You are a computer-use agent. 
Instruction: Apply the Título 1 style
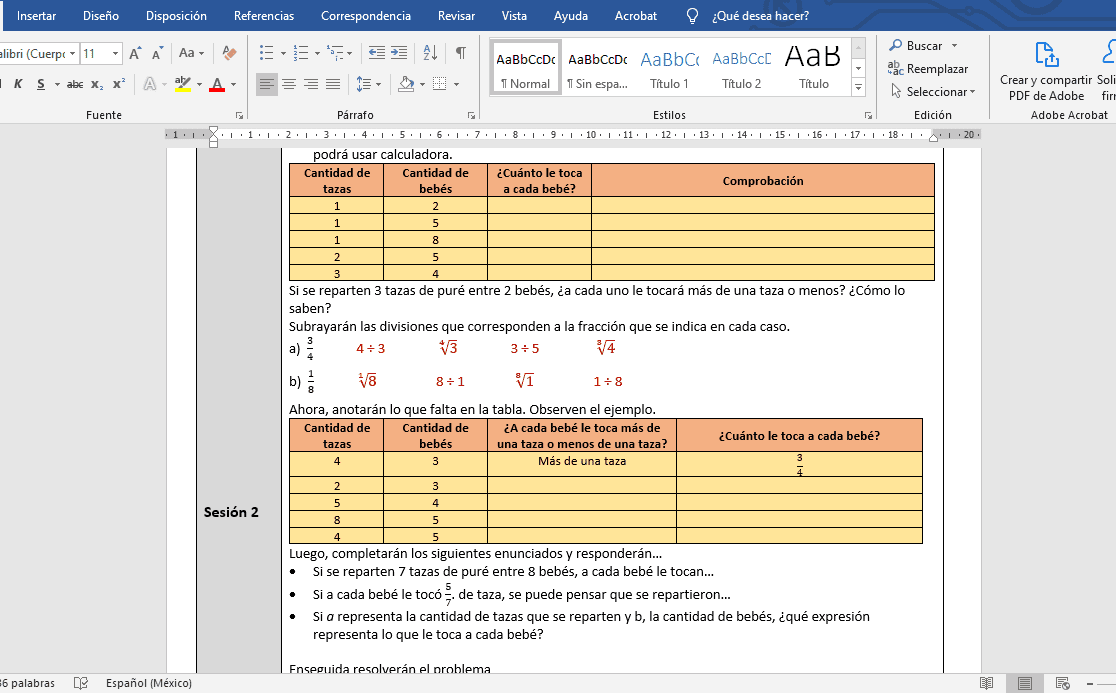[x=669, y=68]
